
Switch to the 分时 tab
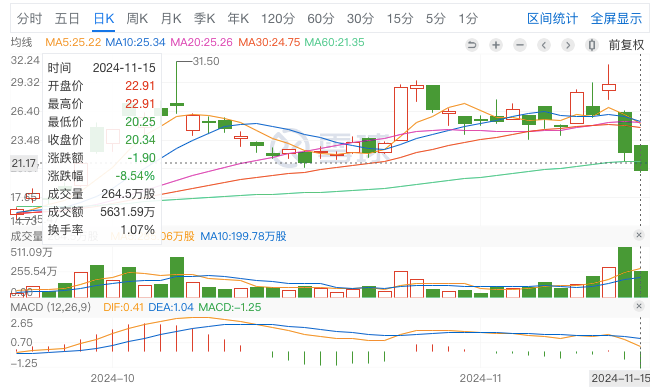(29, 19)
